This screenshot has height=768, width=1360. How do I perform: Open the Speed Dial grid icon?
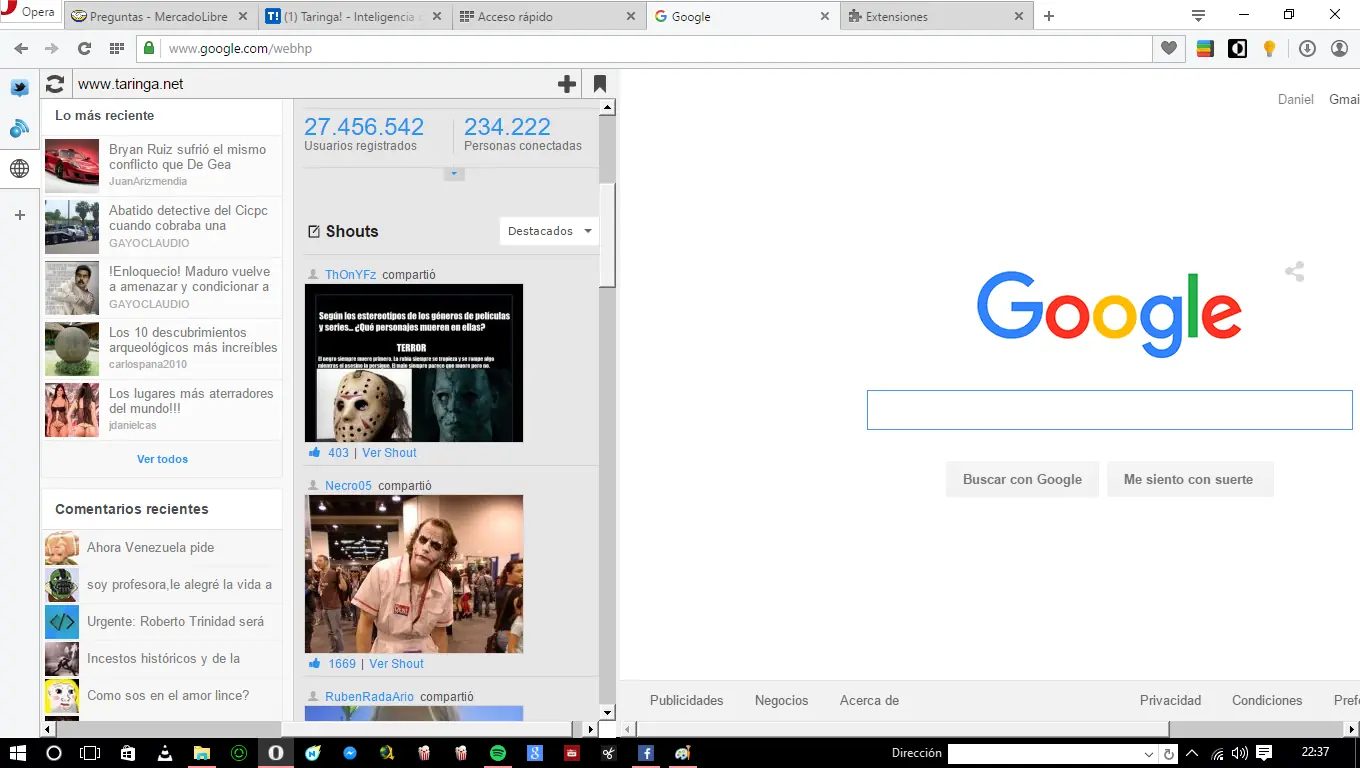point(117,48)
